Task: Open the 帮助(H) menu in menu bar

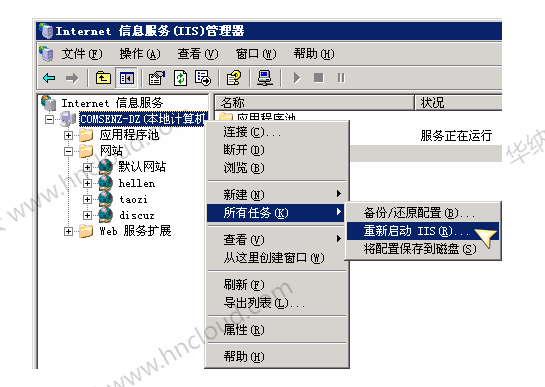Action: (314, 54)
